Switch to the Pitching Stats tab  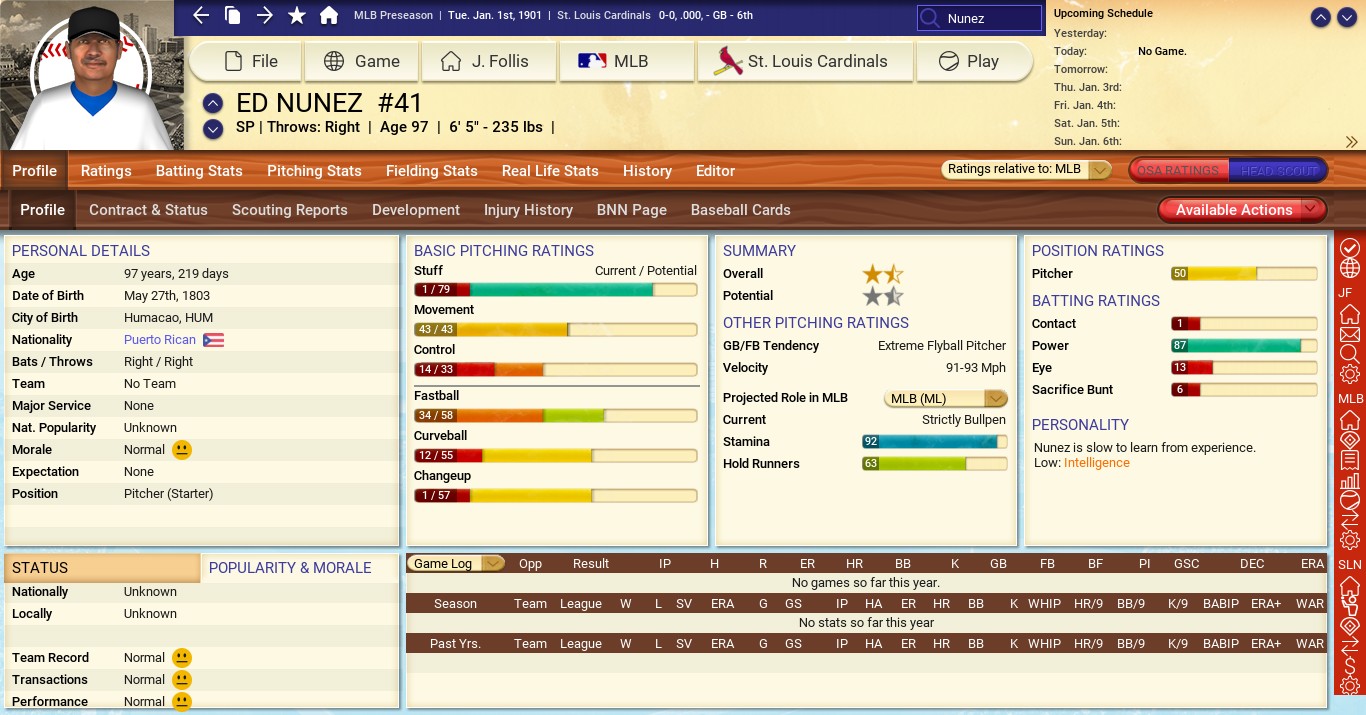click(314, 171)
